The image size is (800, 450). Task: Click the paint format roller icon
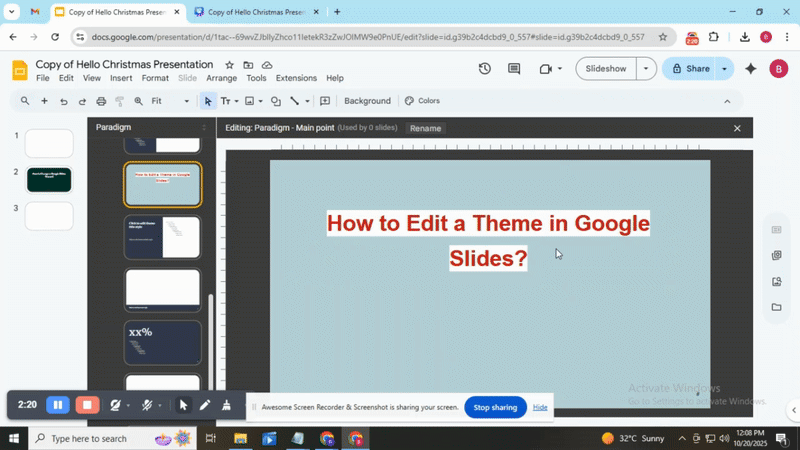(120, 101)
